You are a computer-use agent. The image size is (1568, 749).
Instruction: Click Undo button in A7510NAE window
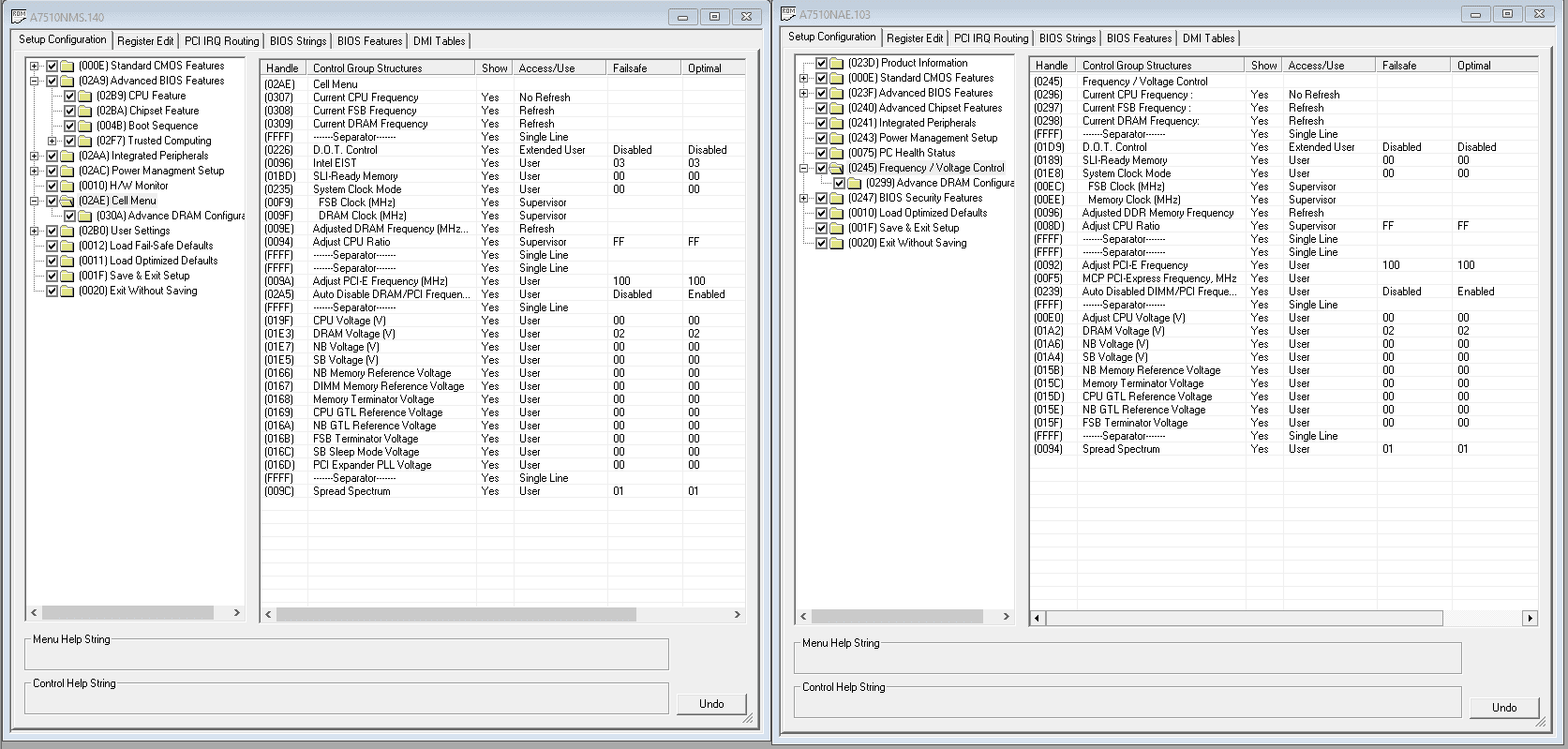(1504, 708)
